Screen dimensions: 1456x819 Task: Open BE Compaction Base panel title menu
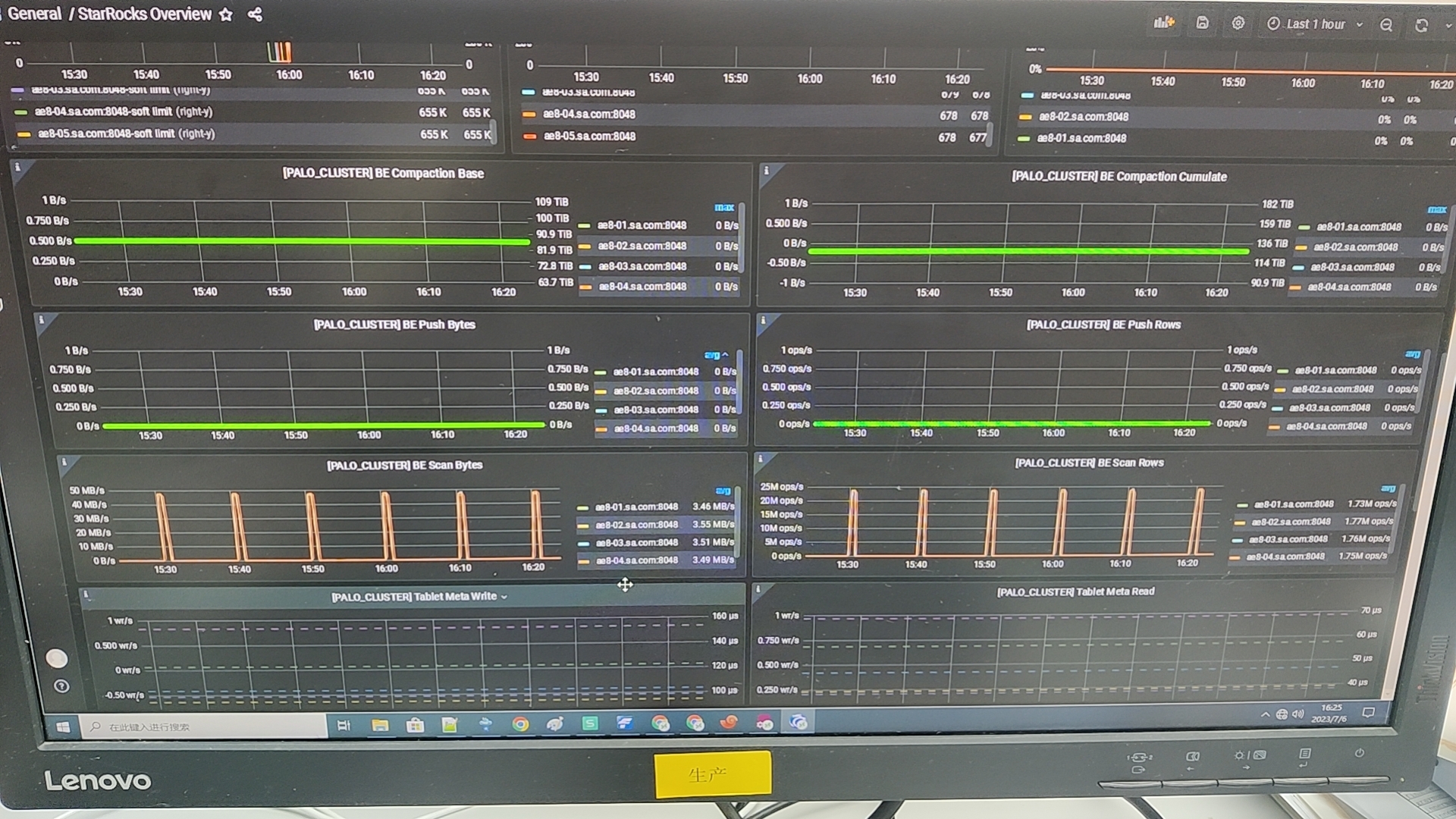pos(383,174)
